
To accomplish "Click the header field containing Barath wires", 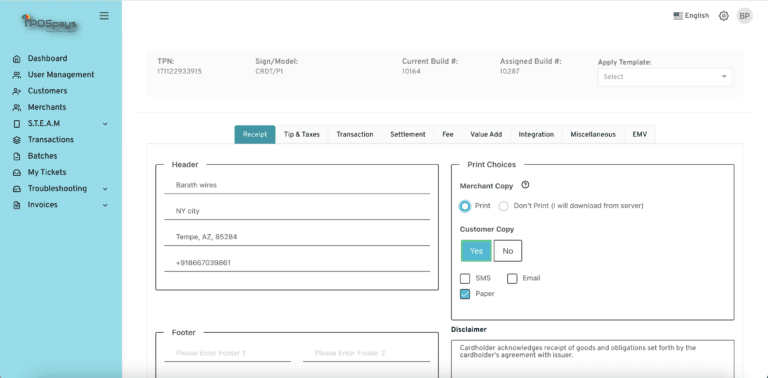I will [x=297, y=185].
